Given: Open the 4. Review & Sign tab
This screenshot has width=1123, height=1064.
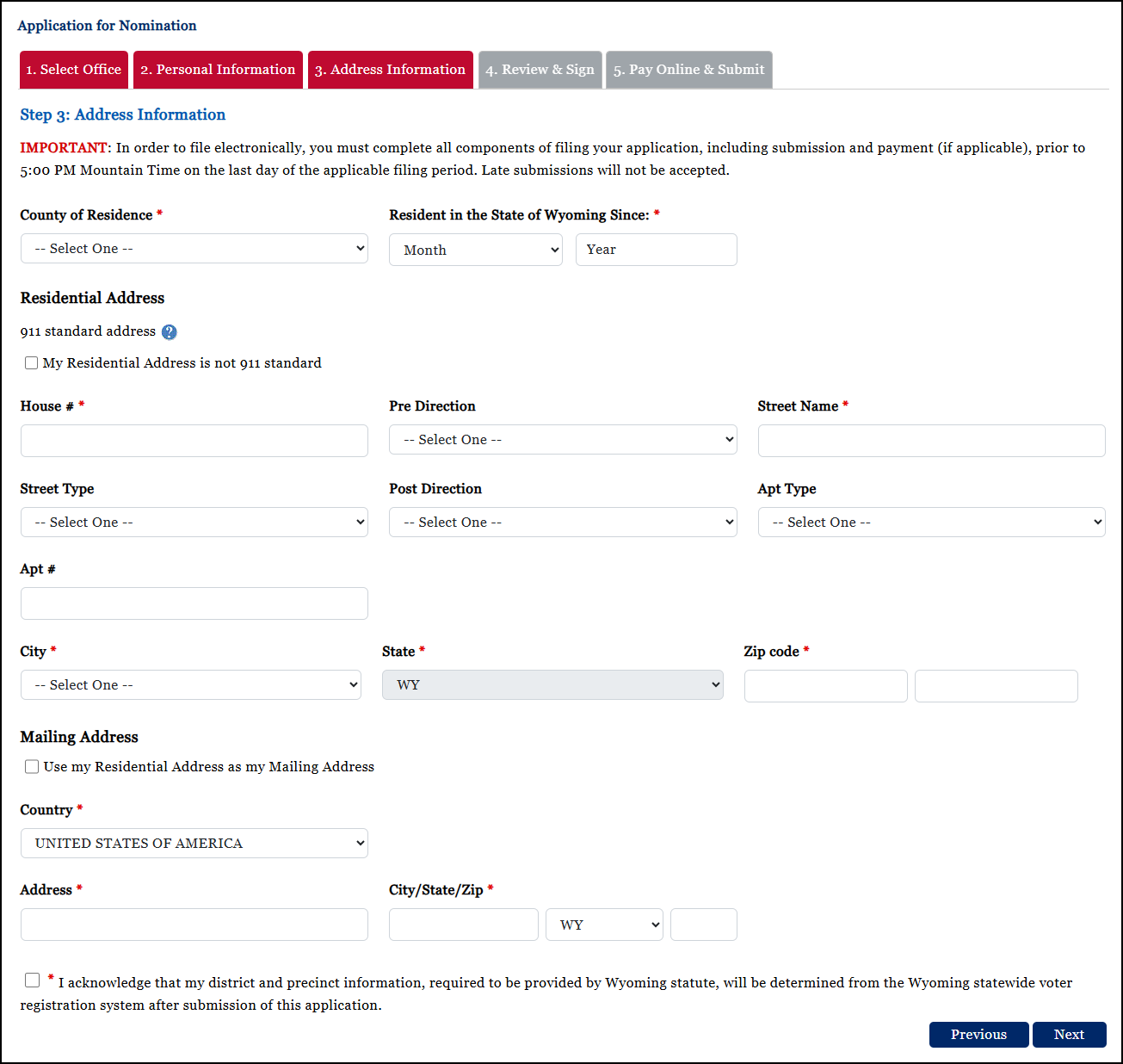Looking at the screenshot, I should pos(540,70).
